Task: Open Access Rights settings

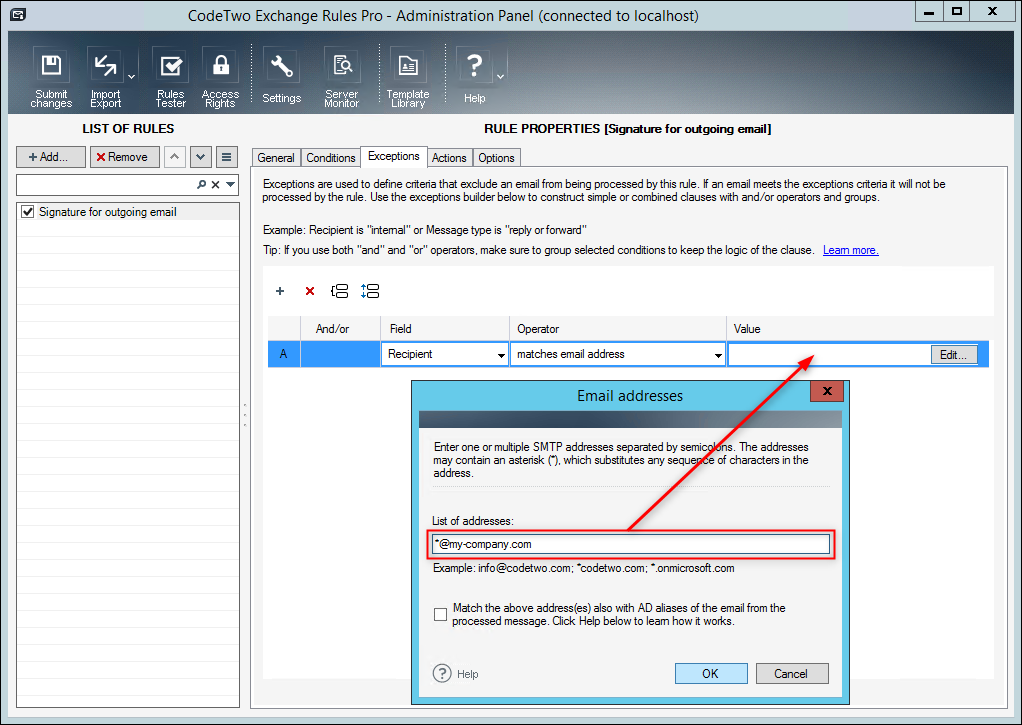Action: pyautogui.click(x=220, y=77)
